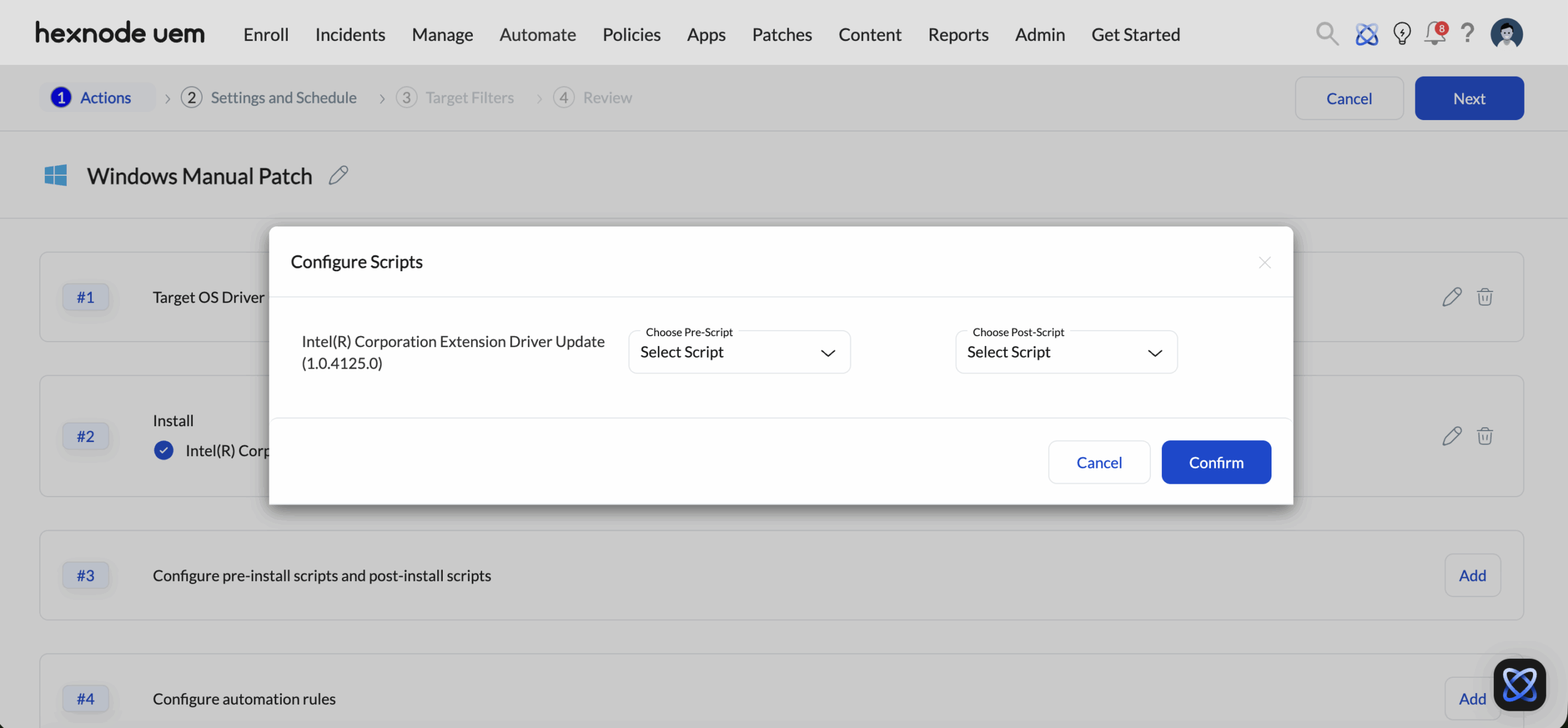Open the Apps menu
Viewport: 1568px width, 728px height.
pos(706,34)
